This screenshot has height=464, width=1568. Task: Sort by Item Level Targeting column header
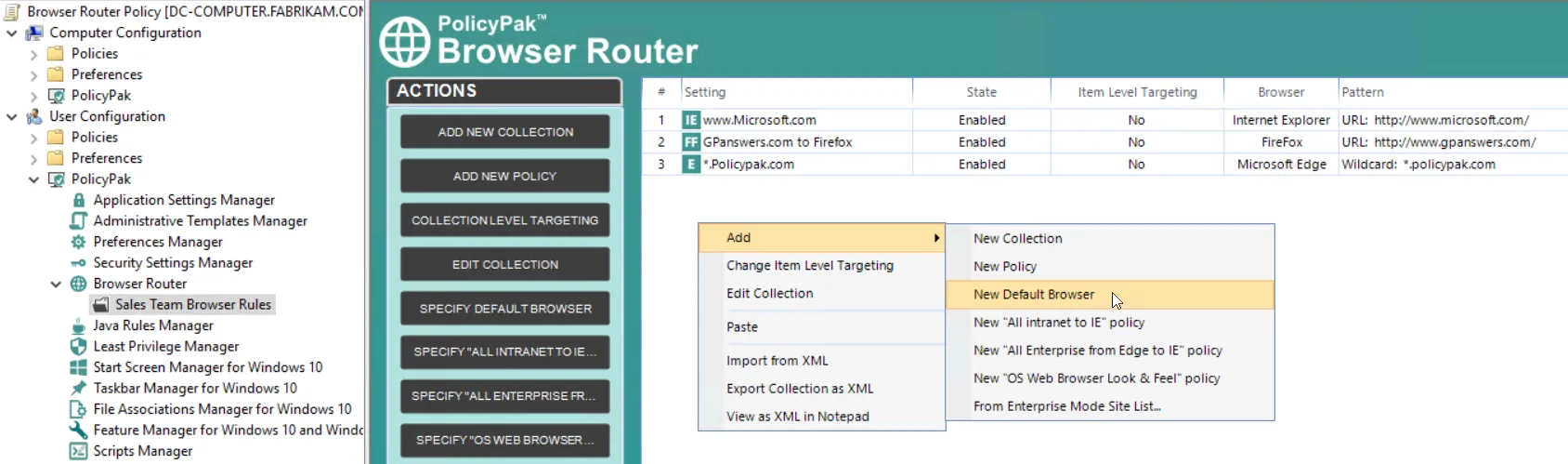tap(1137, 92)
